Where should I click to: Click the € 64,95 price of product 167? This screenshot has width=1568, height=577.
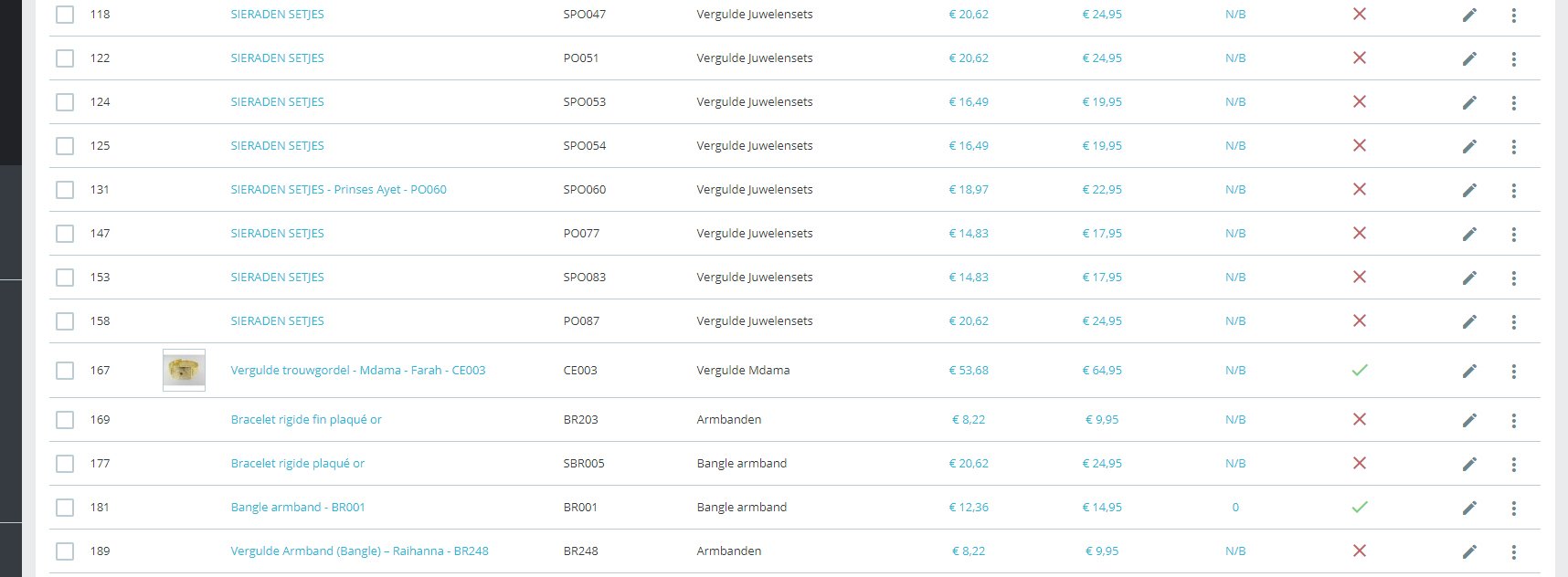(1102, 371)
